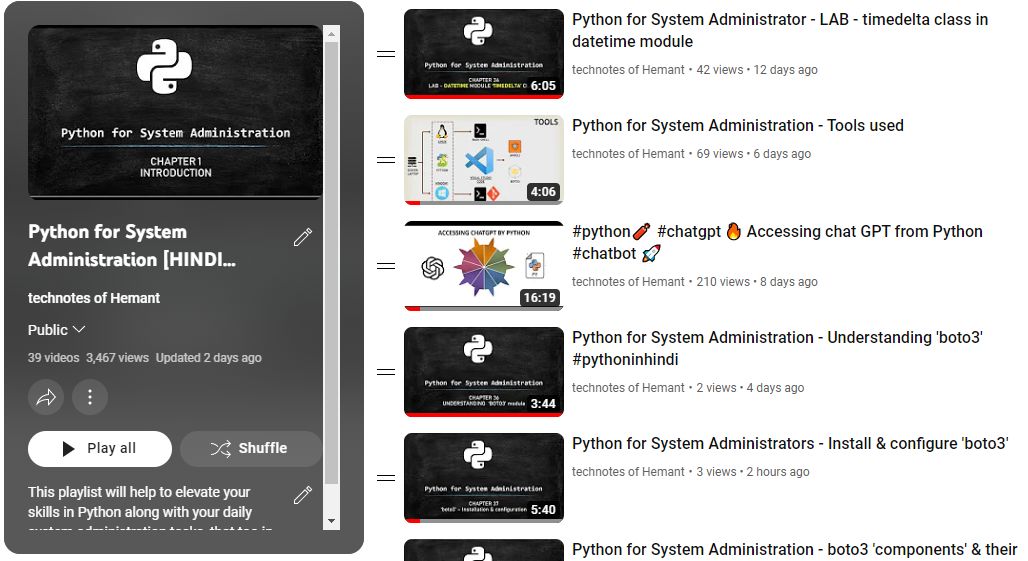Open channel name under Tools used video
Screen dimensions: 1028x561
tap(628, 154)
